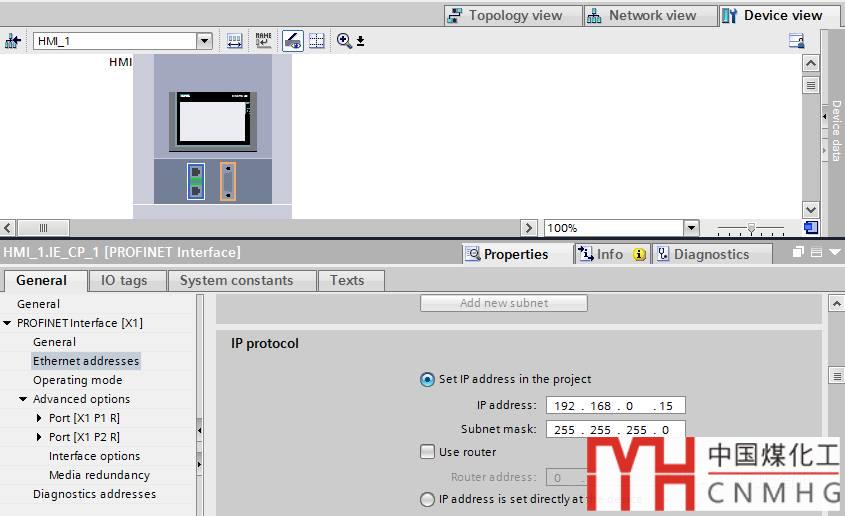Click the NAME address labels toolbar icon
Image resolution: width=845 pixels, height=516 pixels.
tap(263, 41)
